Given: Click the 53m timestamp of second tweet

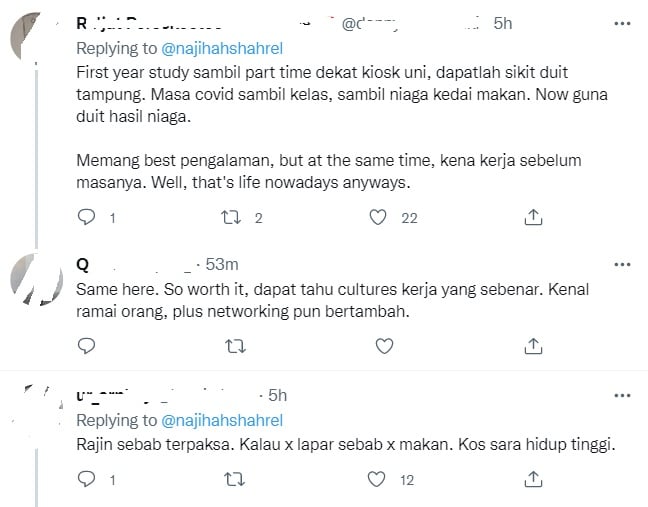Looking at the screenshot, I should point(221,264).
